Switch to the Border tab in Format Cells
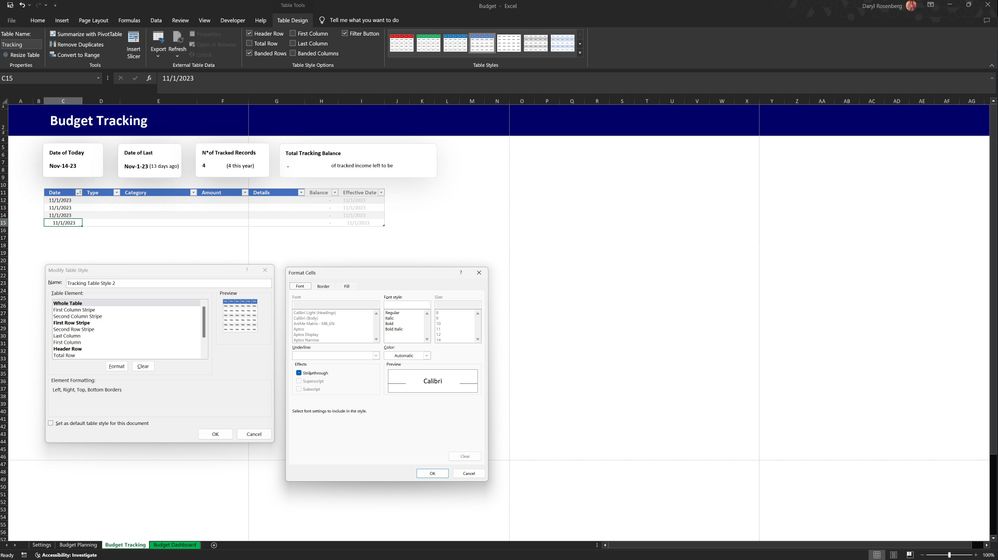The width and height of the screenshot is (998, 560). pyautogui.click(x=323, y=286)
